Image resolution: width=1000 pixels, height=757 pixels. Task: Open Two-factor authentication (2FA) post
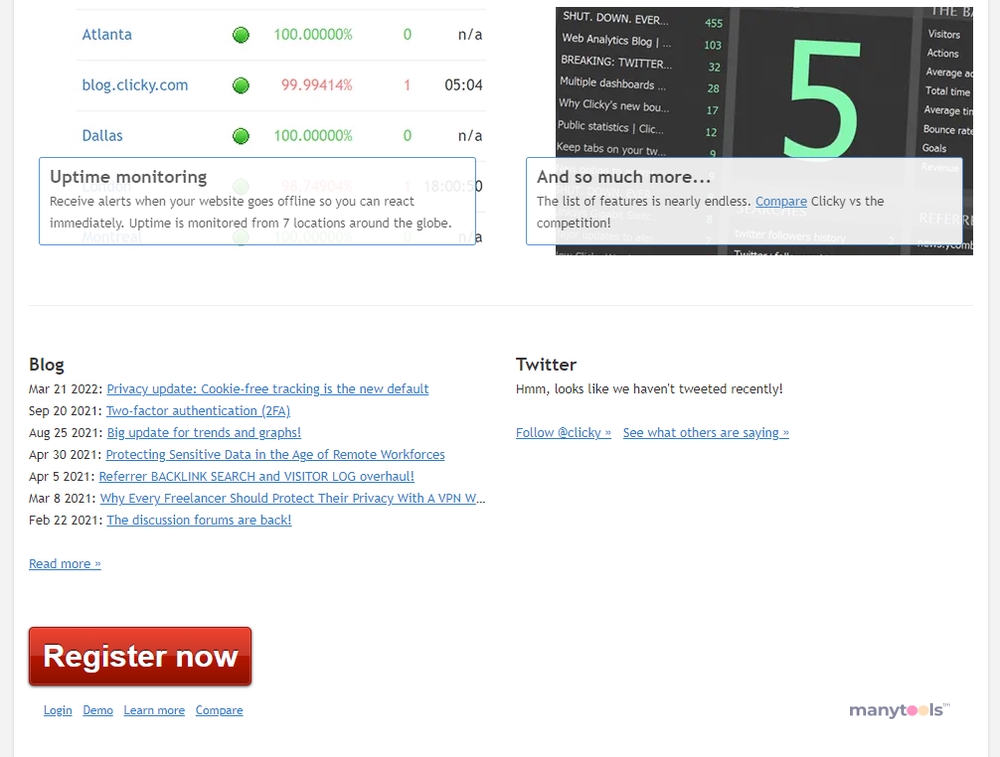point(198,411)
